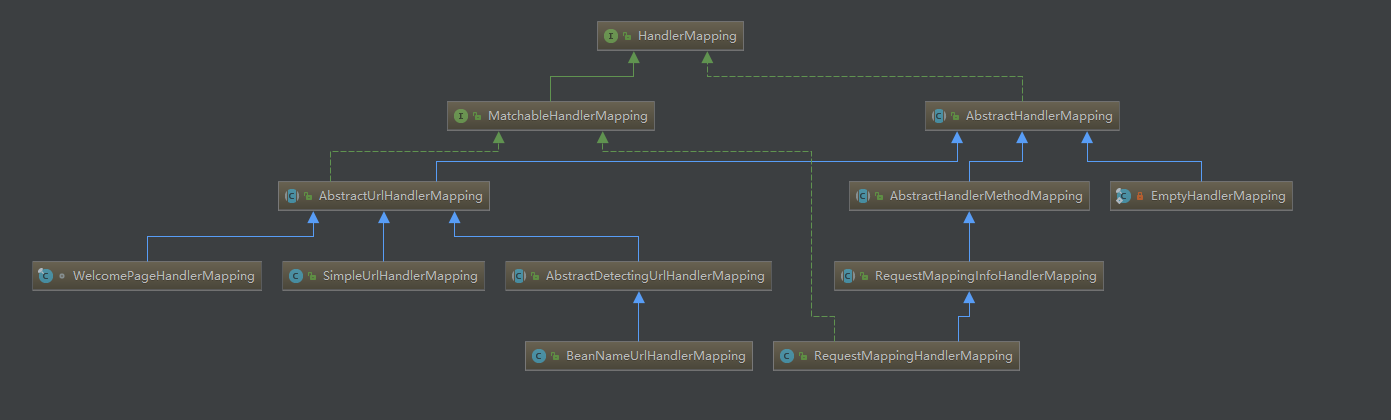Click the visibility icon next to RequestMappingHandlerMapping
The width and height of the screenshot is (1391, 420).
tap(803, 356)
